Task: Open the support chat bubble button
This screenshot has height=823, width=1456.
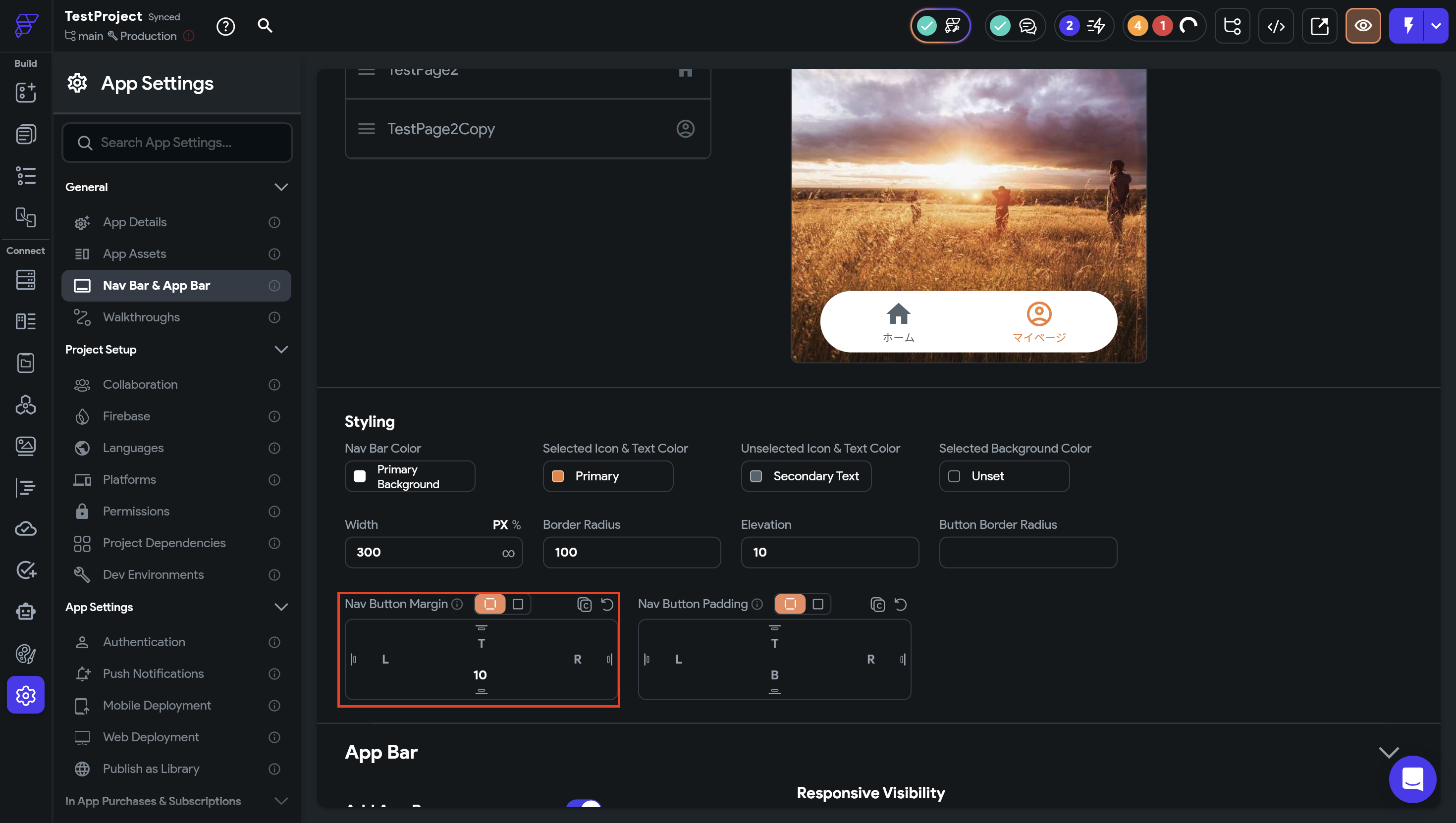Action: click(1412, 779)
